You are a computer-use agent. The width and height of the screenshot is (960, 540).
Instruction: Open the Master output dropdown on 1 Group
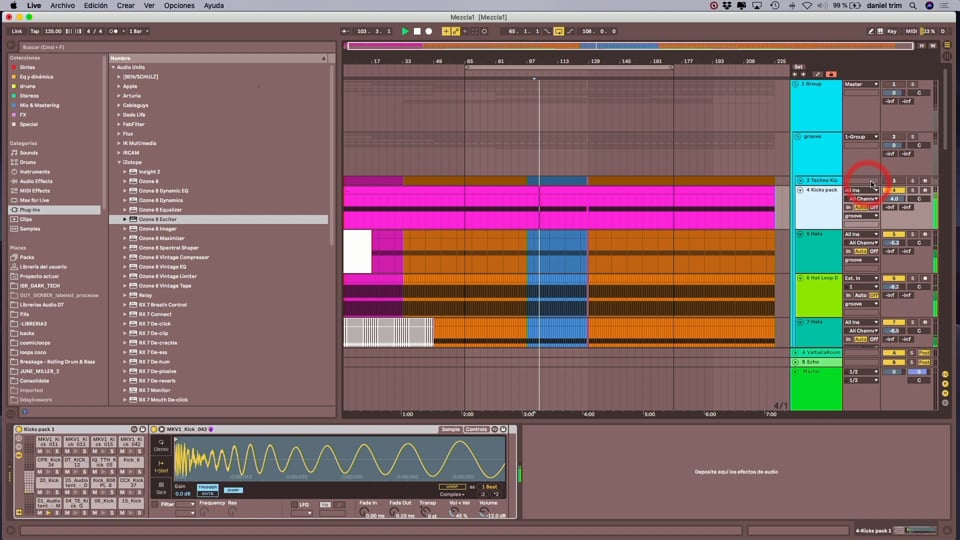click(861, 84)
